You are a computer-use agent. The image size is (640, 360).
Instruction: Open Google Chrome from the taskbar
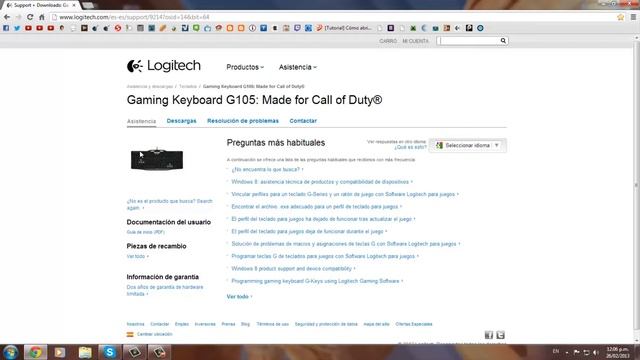(36, 352)
